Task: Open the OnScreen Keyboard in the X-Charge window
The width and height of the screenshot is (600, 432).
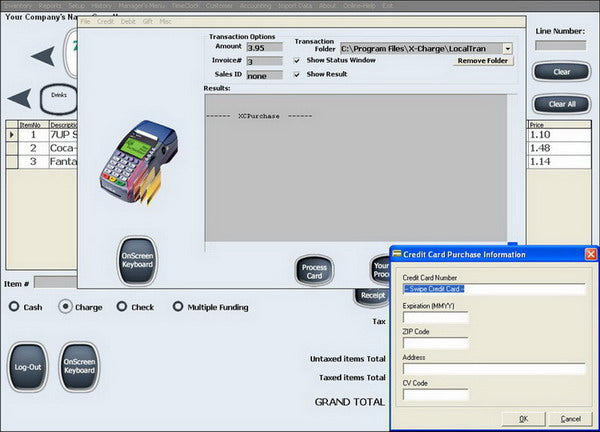Action: click(x=137, y=261)
